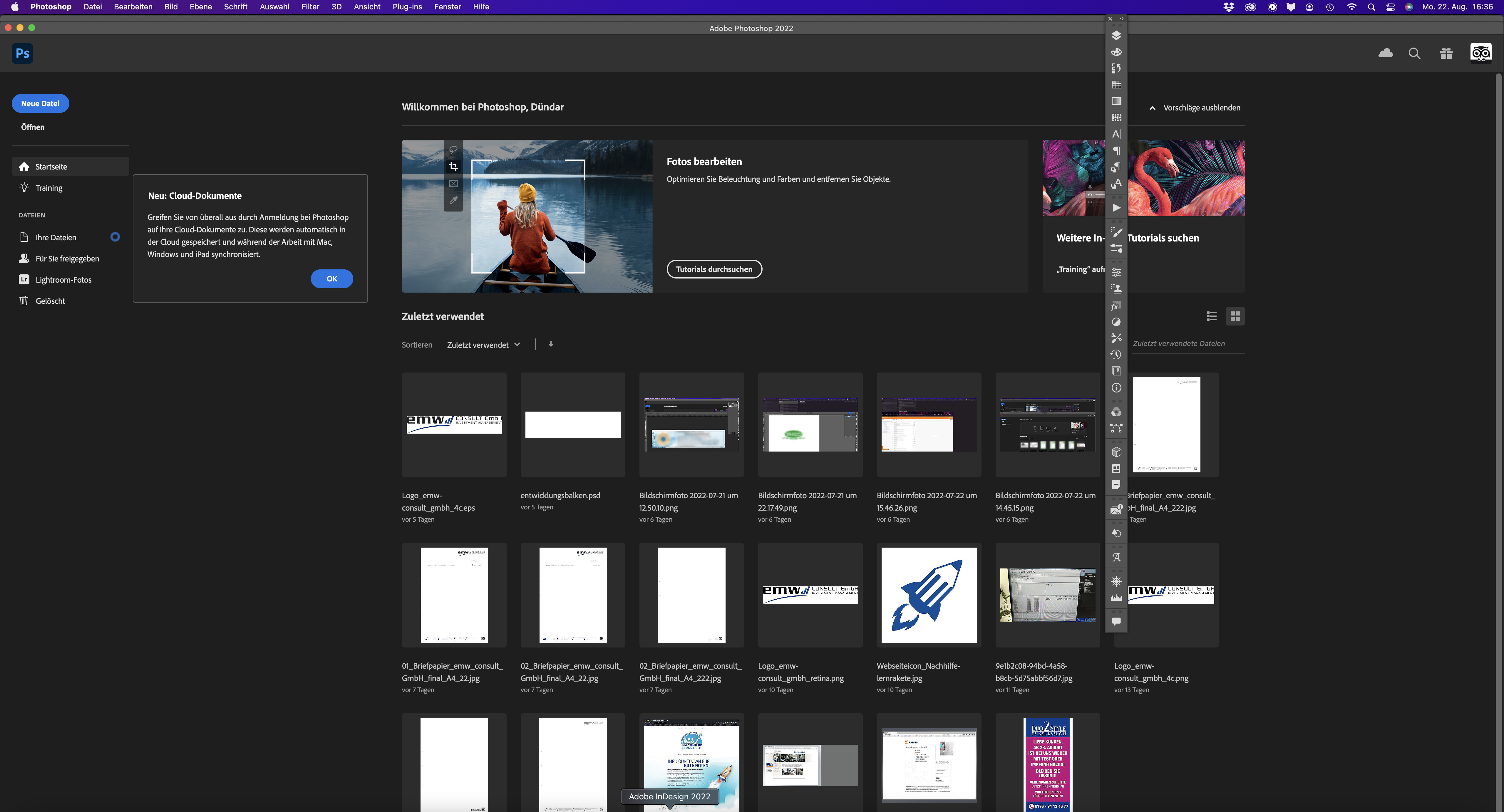The width and height of the screenshot is (1504, 812).
Task: Toggle sort direction arrow
Action: [551, 344]
